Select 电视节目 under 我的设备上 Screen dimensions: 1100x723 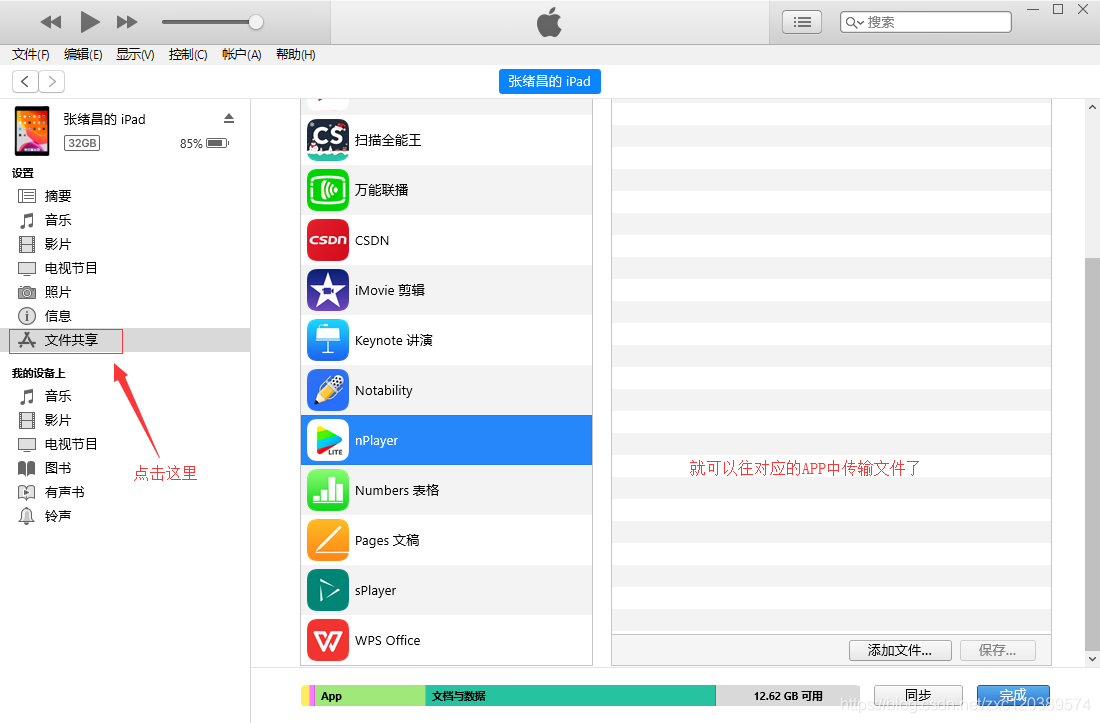(71, 444)
